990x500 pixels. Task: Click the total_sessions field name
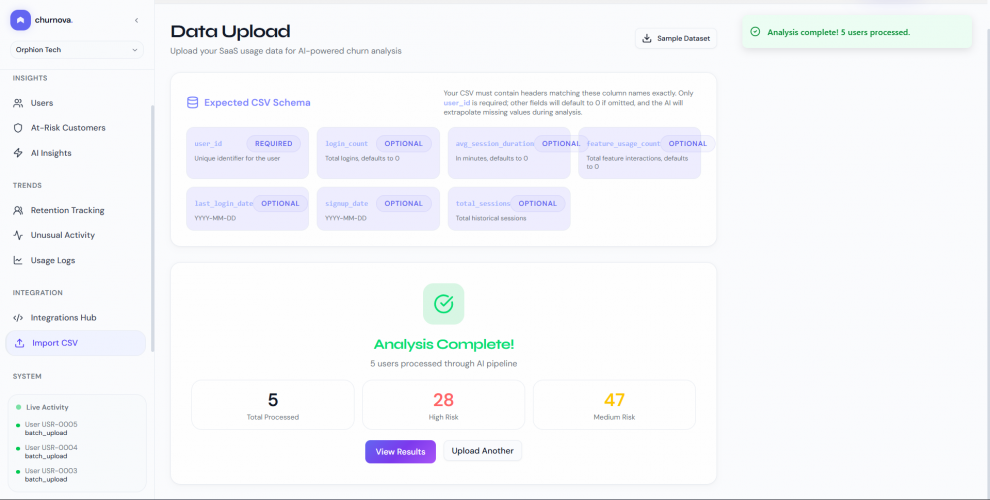[x=483, y=203]
